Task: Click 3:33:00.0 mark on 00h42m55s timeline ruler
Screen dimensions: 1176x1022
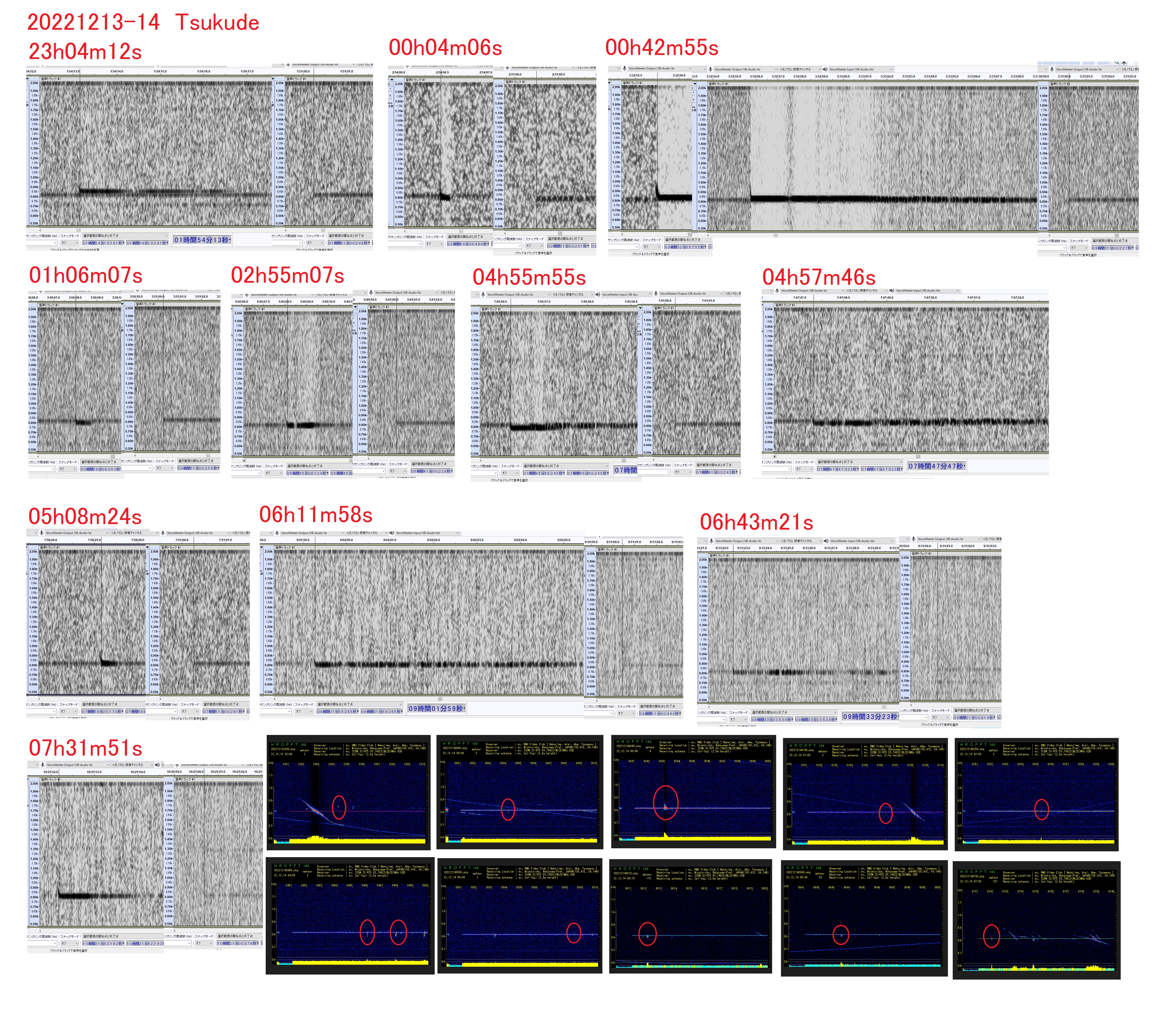Action: [843, 76]
